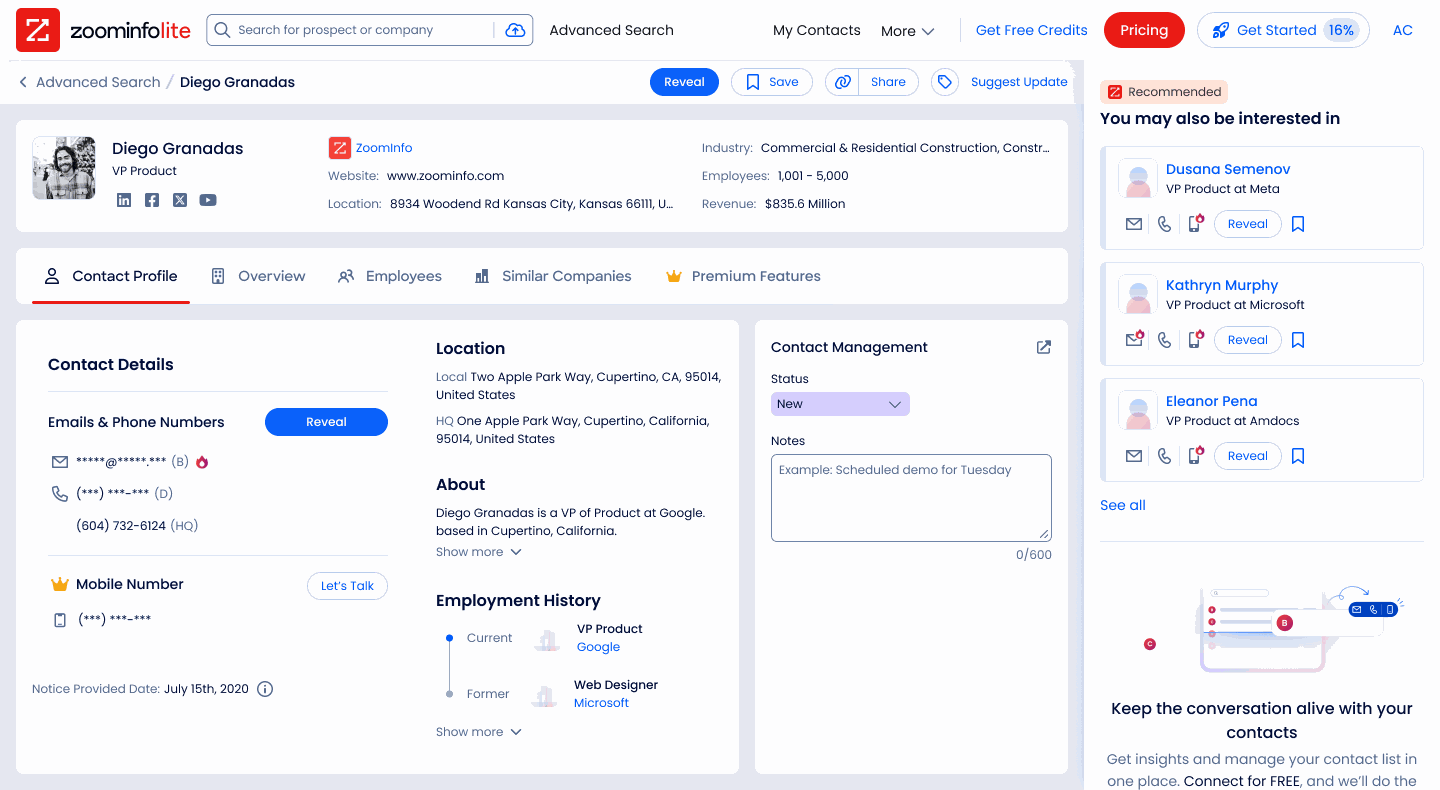
Task: Reveal Eleanor Pena's contact info
Action: [1247, 456]
